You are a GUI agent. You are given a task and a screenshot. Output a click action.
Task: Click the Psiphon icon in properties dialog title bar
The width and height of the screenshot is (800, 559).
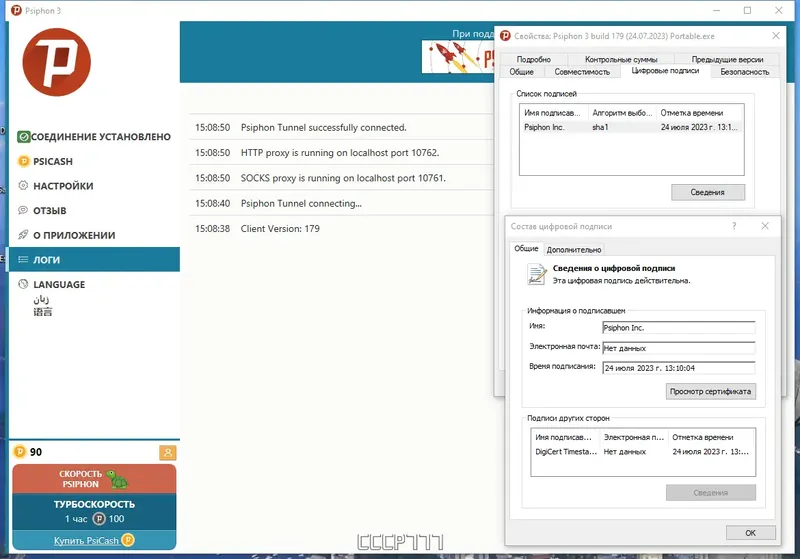point(505,36)
